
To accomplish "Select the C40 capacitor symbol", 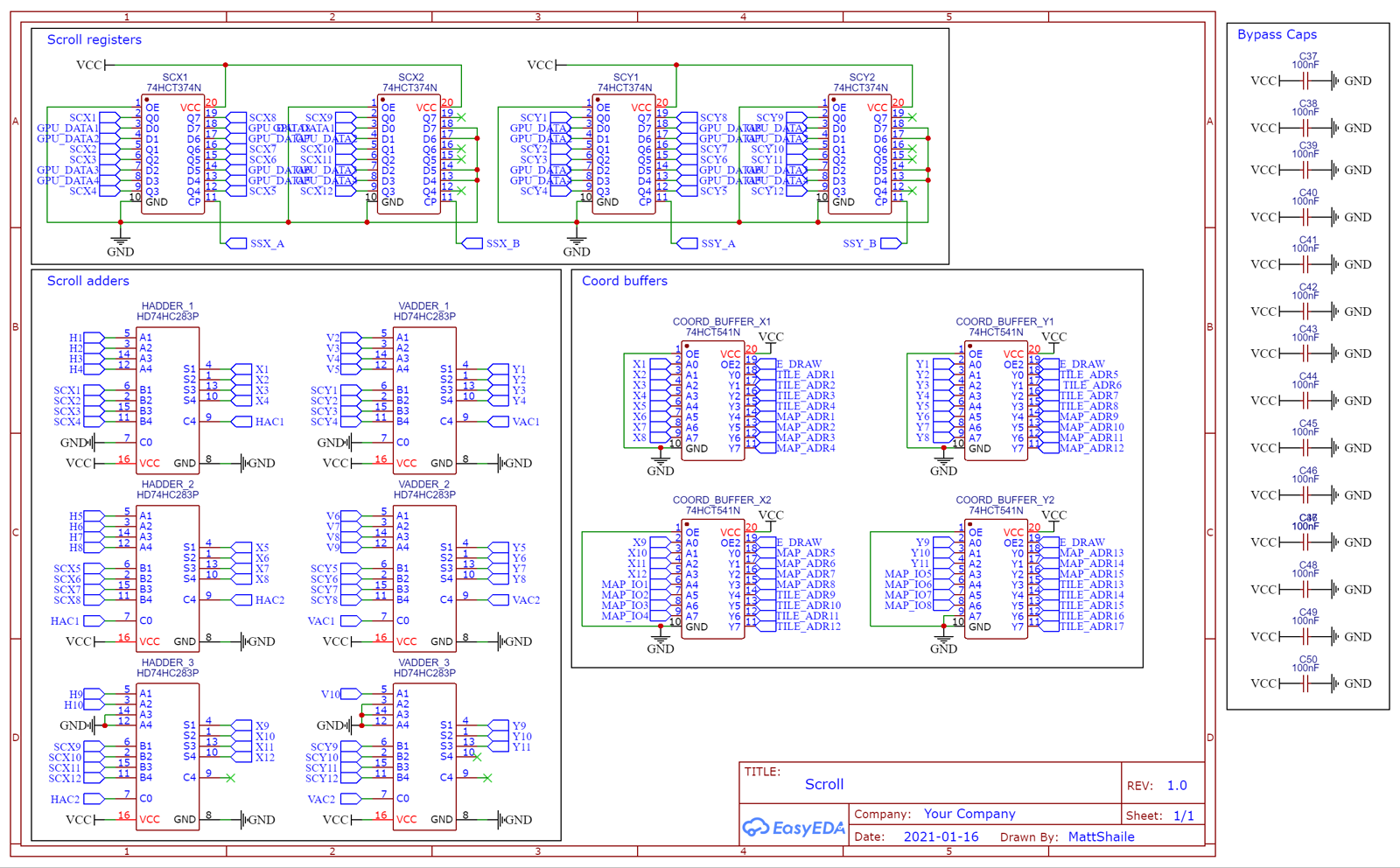I will pyautogui.click(x=1305, y=217).
